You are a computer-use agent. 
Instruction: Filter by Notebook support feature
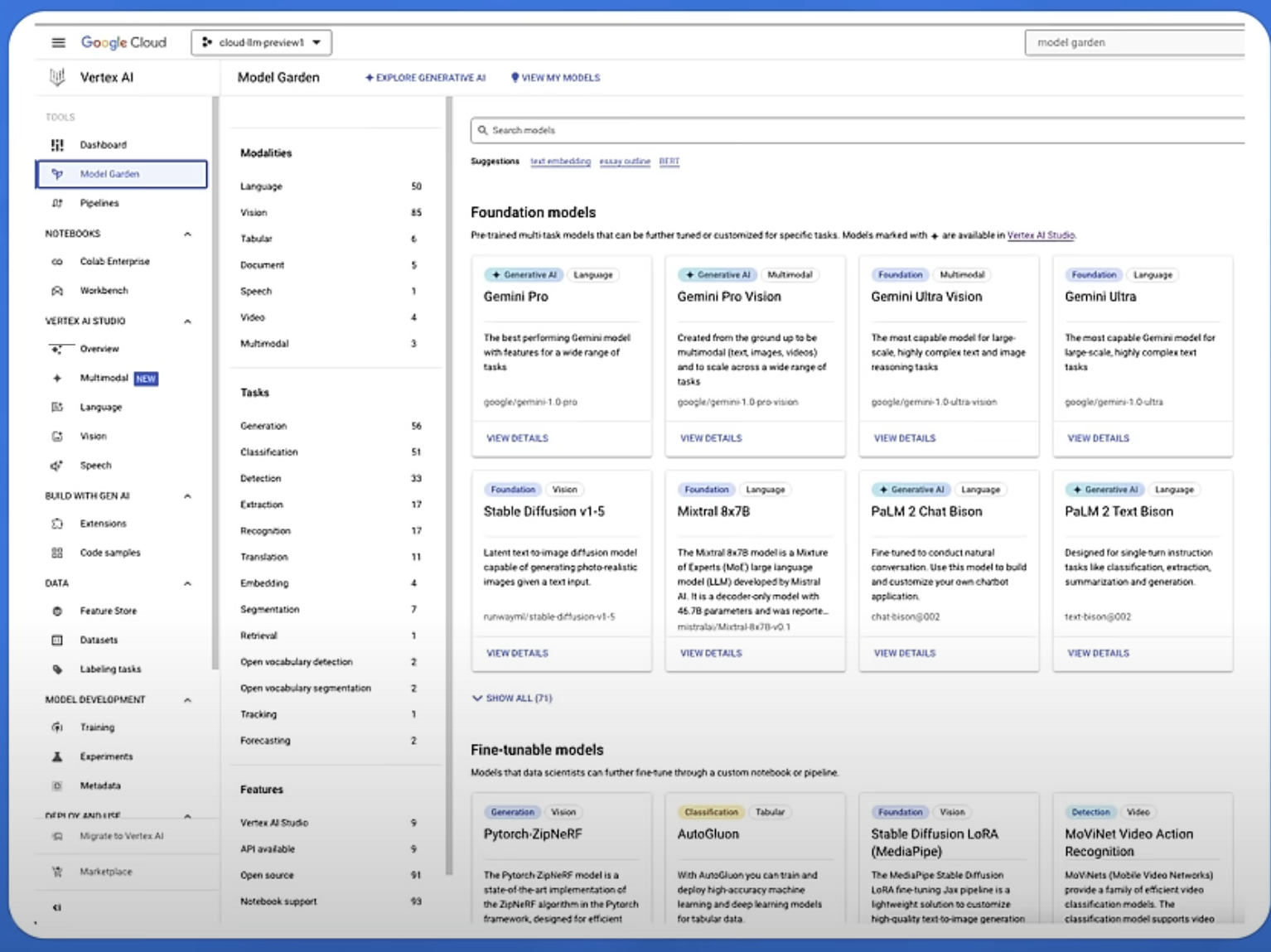tap(331, 901)
